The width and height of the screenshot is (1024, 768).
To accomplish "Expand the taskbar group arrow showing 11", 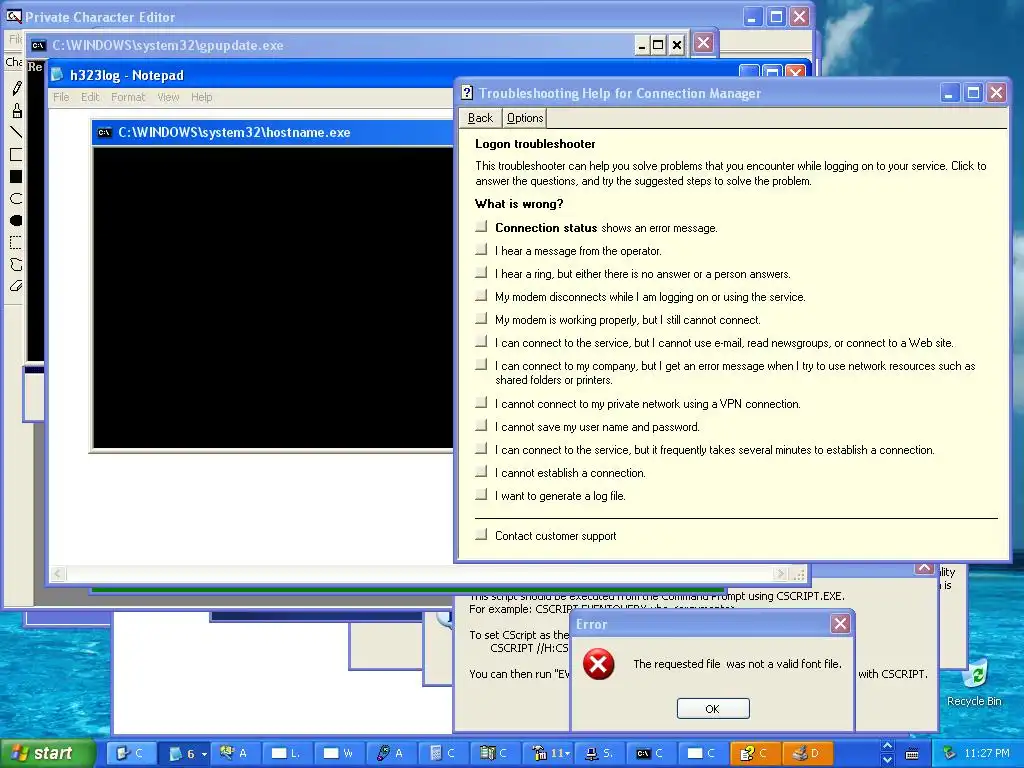I will 568,754.
